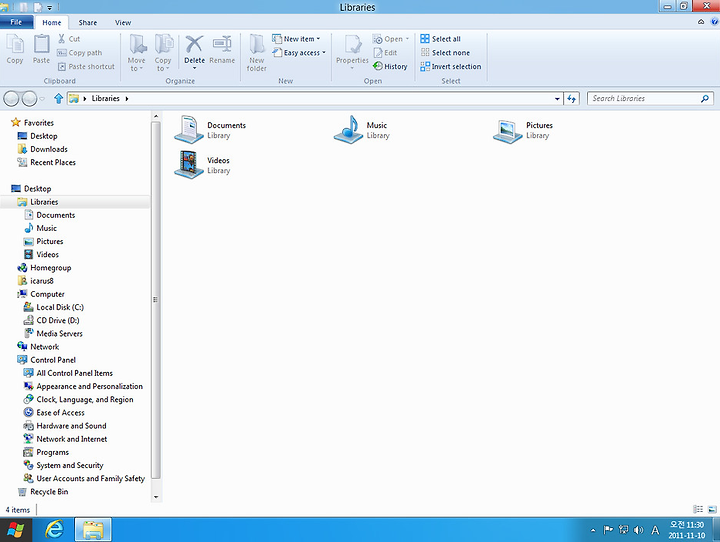Click the navigation pane scrollbar thumb
Viewport: 720px width, 542px height.
(x=156, y=300)
